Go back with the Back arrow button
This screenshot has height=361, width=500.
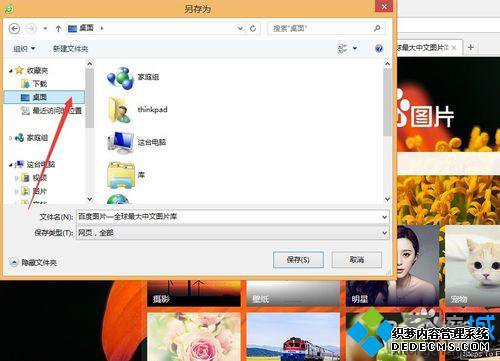(x=14, y=29)
